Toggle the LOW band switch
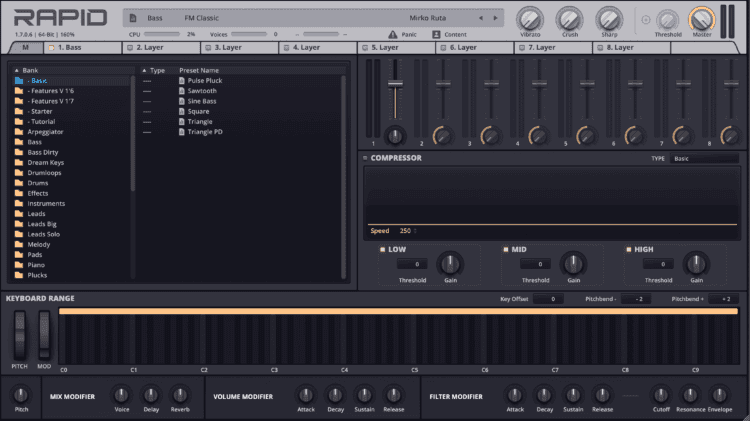Viewport: 750px width, 421px height. coord(382,249)
